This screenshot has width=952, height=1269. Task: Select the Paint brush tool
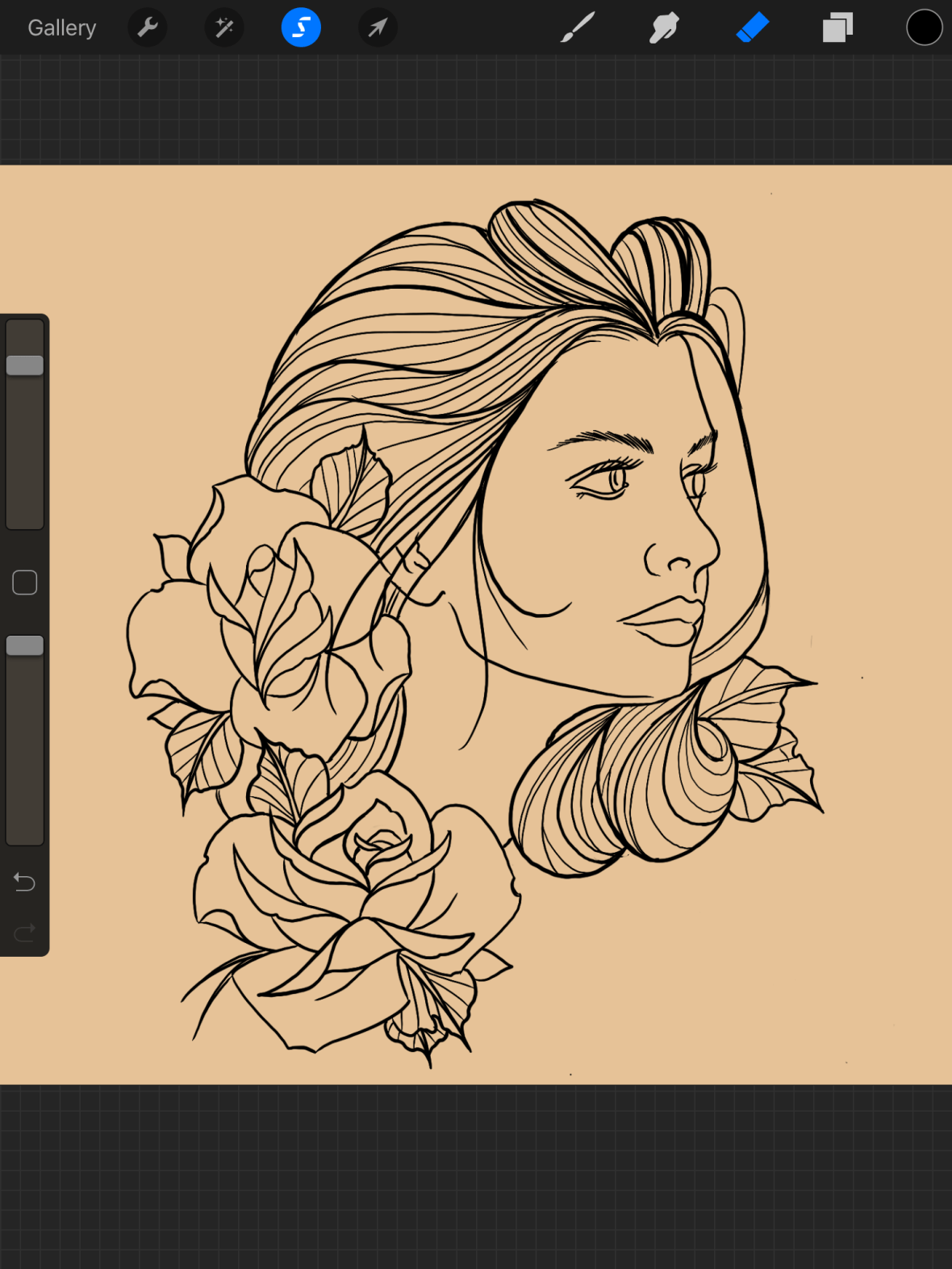coord(578,28)
